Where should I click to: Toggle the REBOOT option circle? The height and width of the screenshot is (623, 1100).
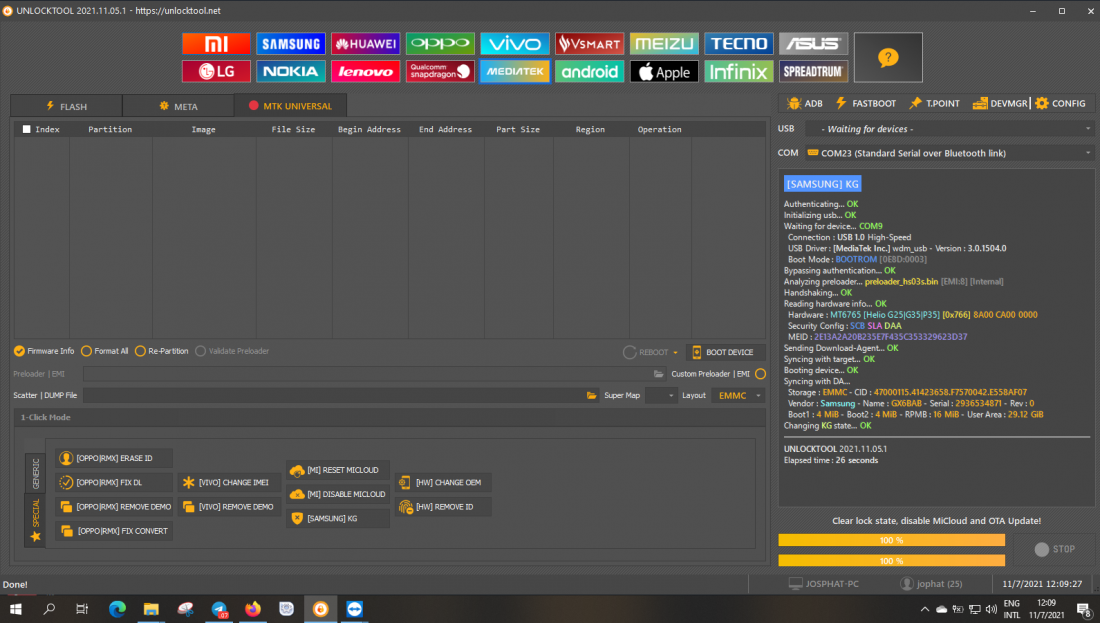629,352
